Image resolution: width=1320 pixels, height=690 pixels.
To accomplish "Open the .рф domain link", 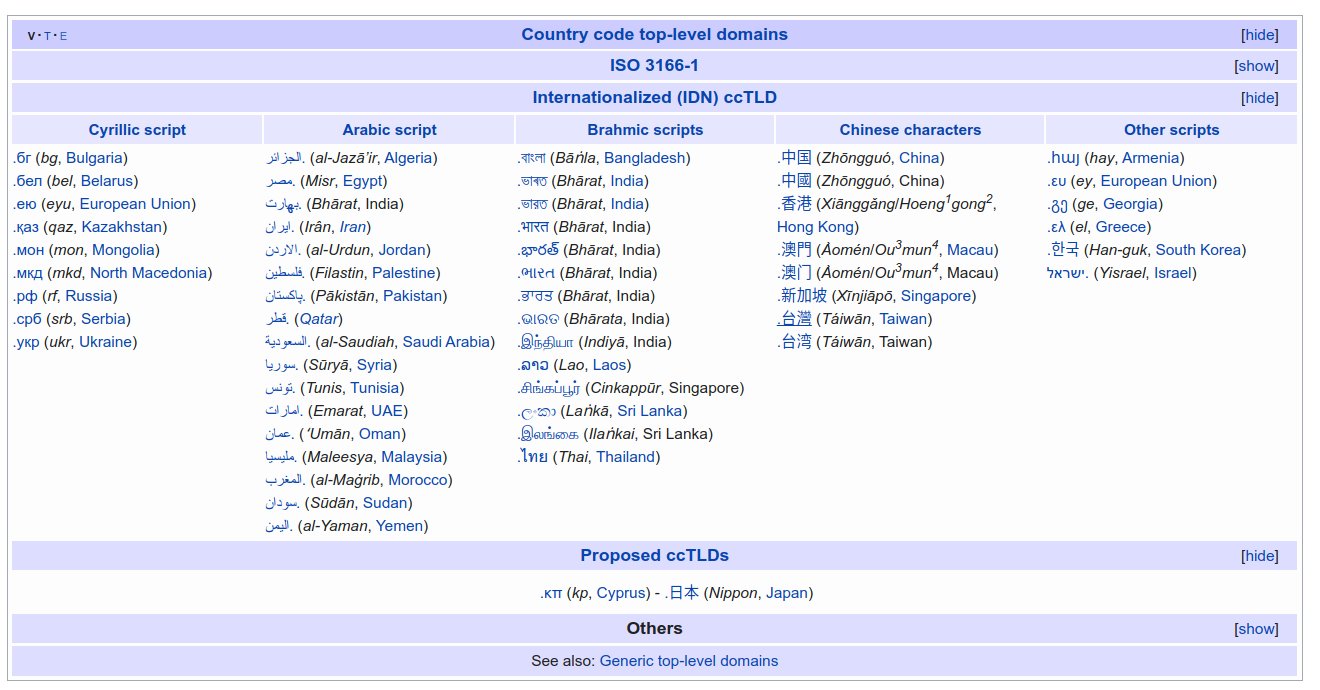I will 25,296.
